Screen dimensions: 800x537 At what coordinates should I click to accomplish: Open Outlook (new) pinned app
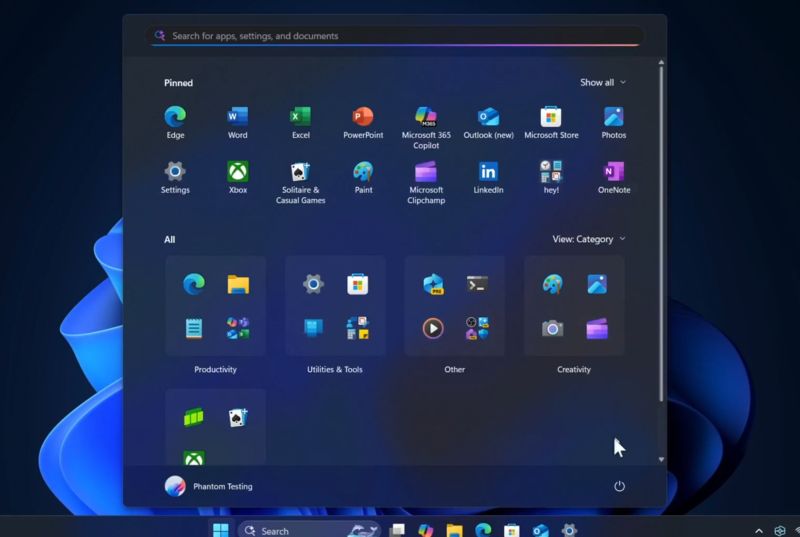(x=488, y=122)
